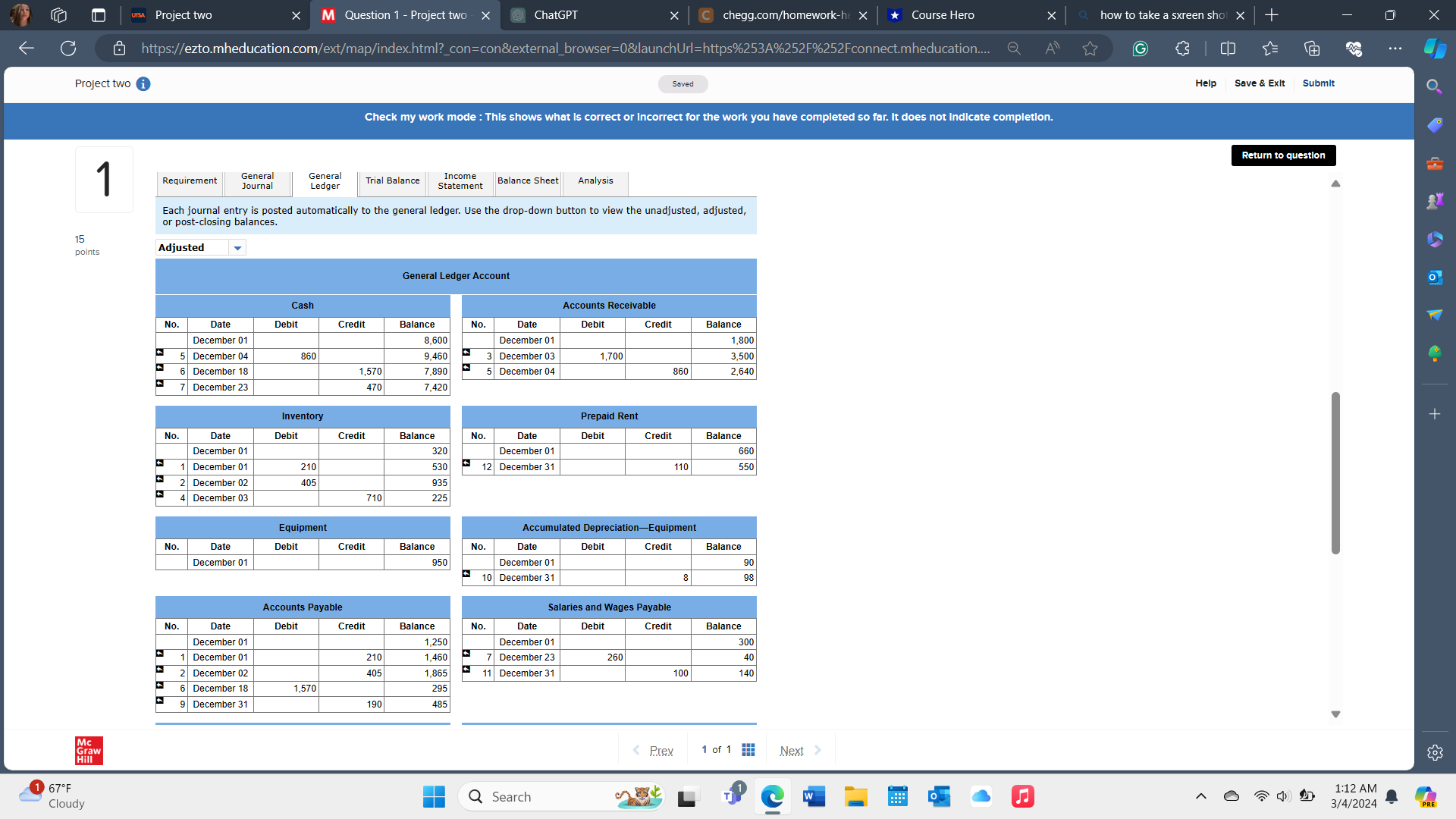
Task: Expand the Adjusted balance dropdown
Action: [237, 248]
